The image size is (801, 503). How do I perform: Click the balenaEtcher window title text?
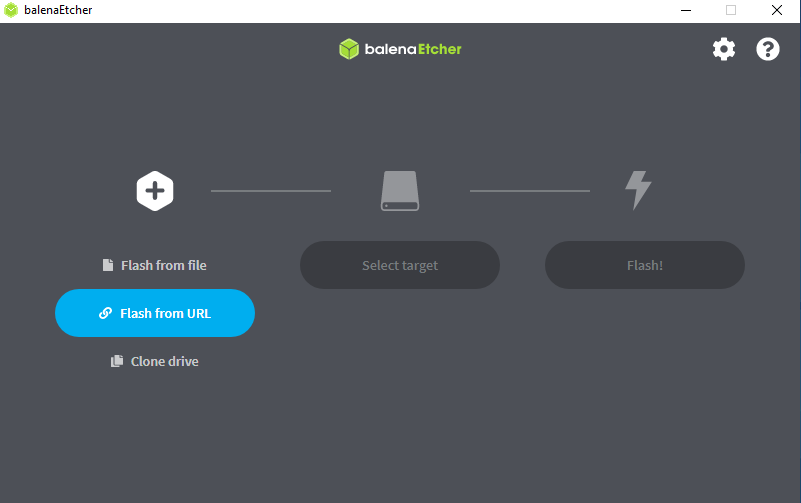point(58,10)
